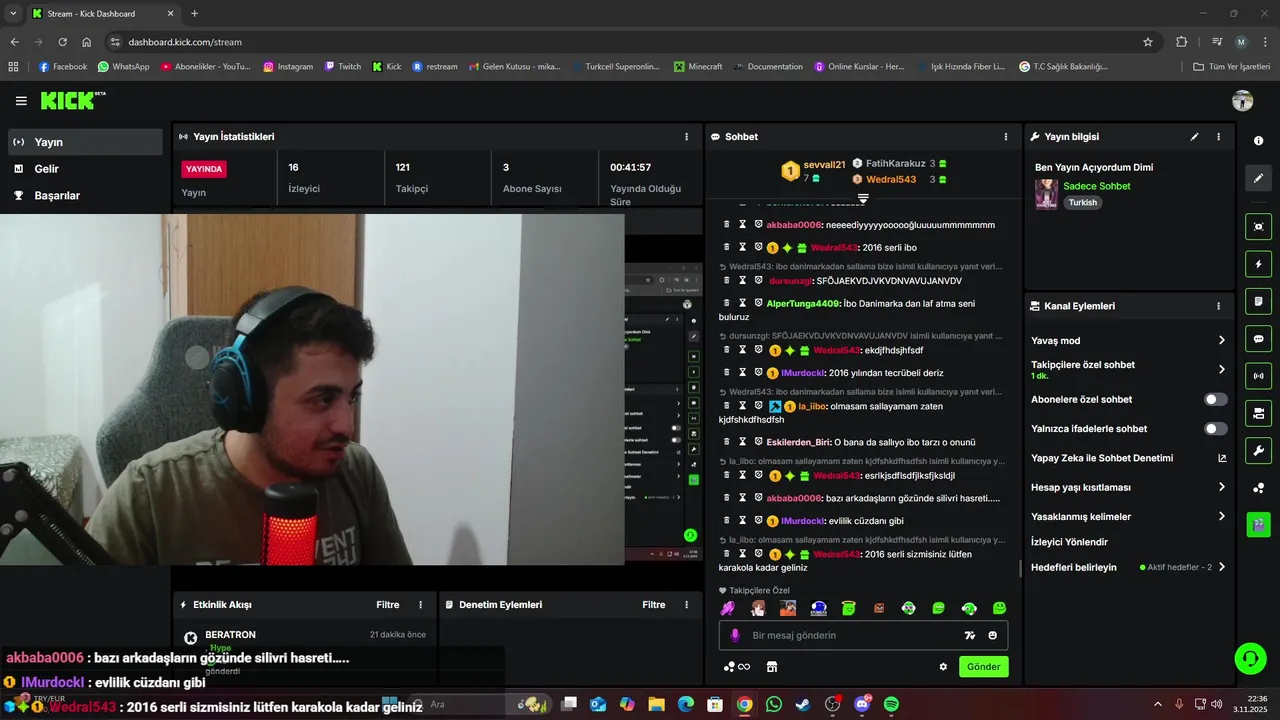This screenshot has width=1280, height=720.
Task: Open the wrench tool icon in right sidebar
Action: tap(1258, 450)
